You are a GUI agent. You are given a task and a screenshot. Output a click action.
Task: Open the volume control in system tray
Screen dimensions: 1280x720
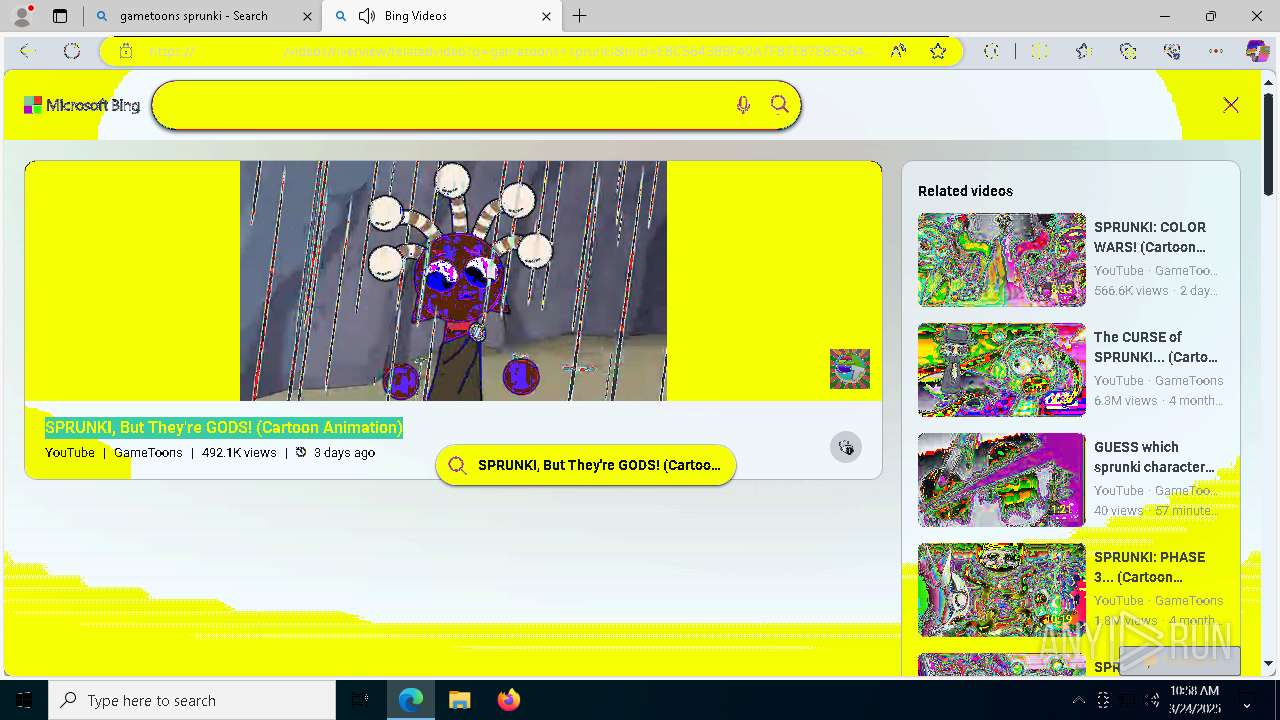pos(1152,700)
